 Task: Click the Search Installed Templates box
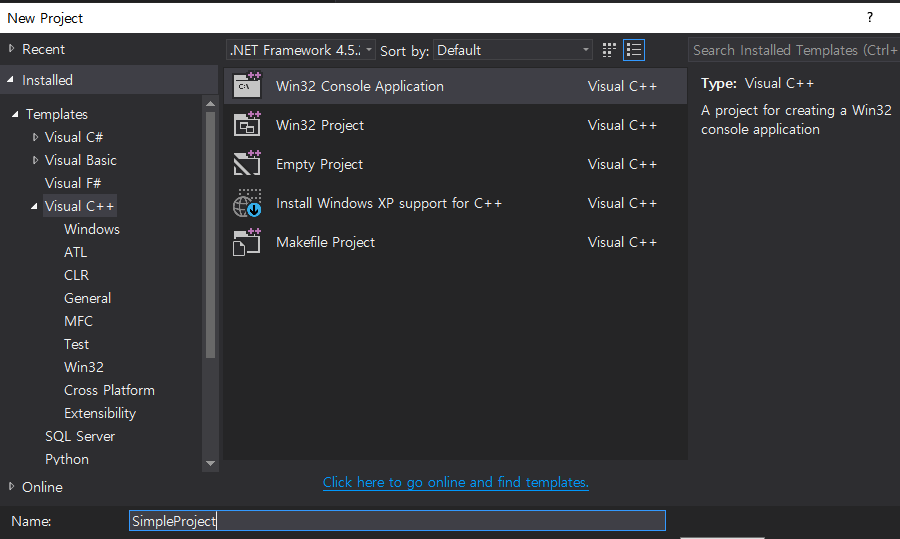pyautogui.click(x=794, y=50)
